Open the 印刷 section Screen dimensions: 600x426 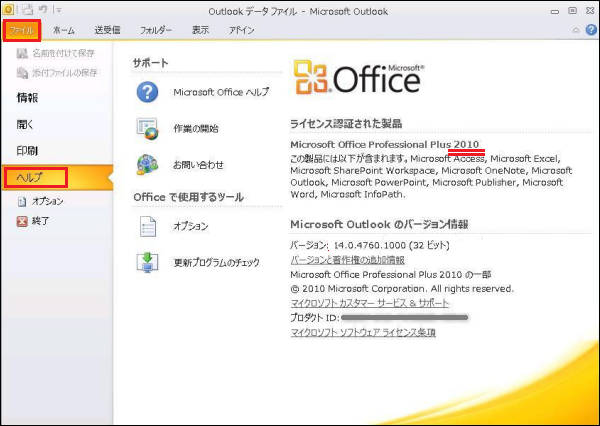pos(27,151)
